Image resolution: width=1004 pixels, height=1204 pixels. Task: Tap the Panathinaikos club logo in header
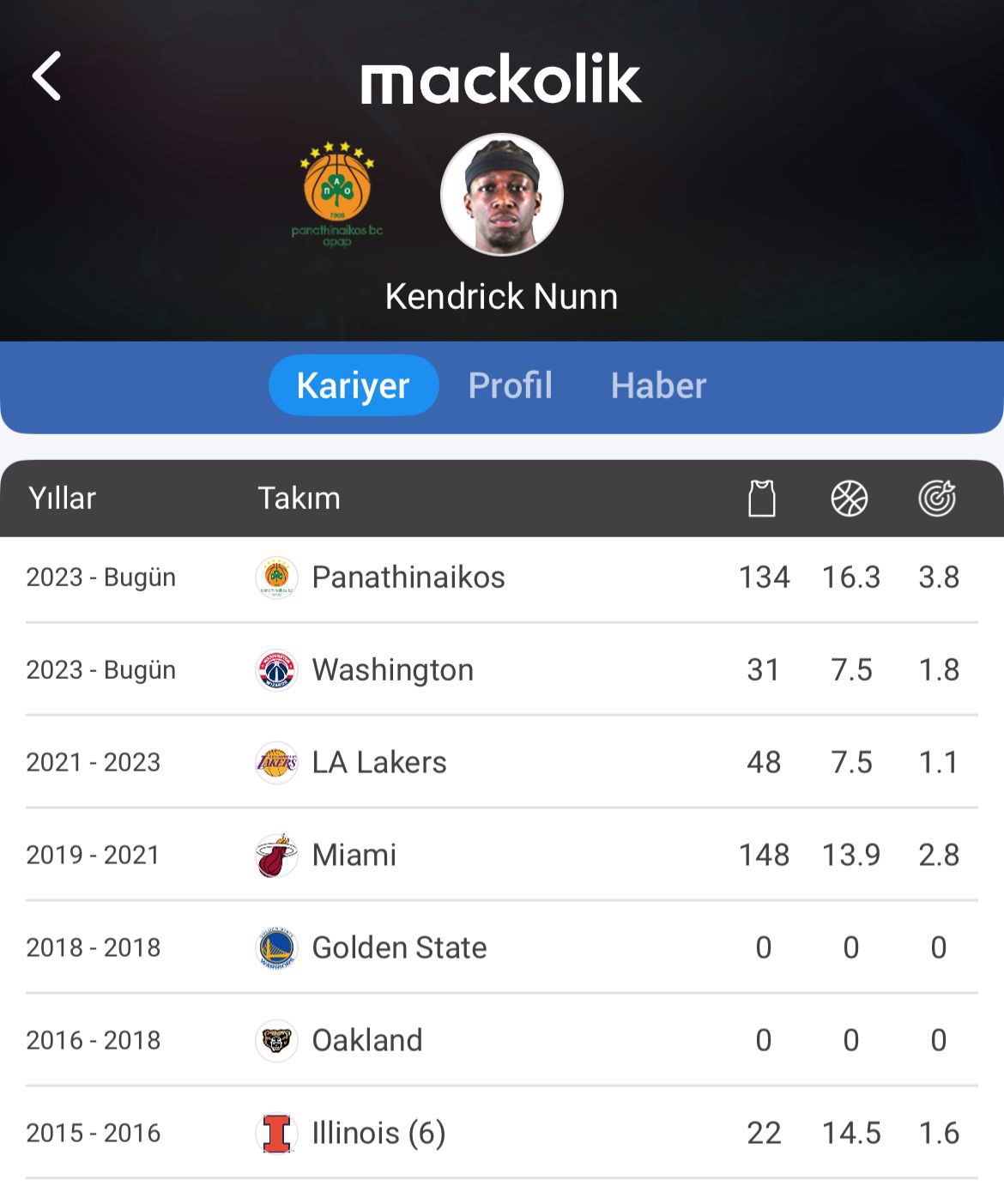[x=337, y=192]
